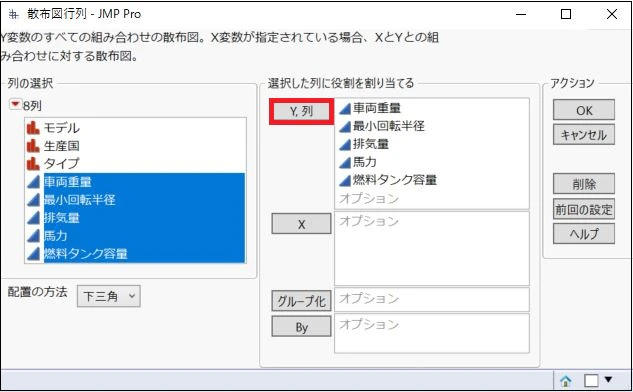The height and width of the screenshot is (392, 633).
Task: Open help with ヘルプ button
Action: click(x=584, y=234)
